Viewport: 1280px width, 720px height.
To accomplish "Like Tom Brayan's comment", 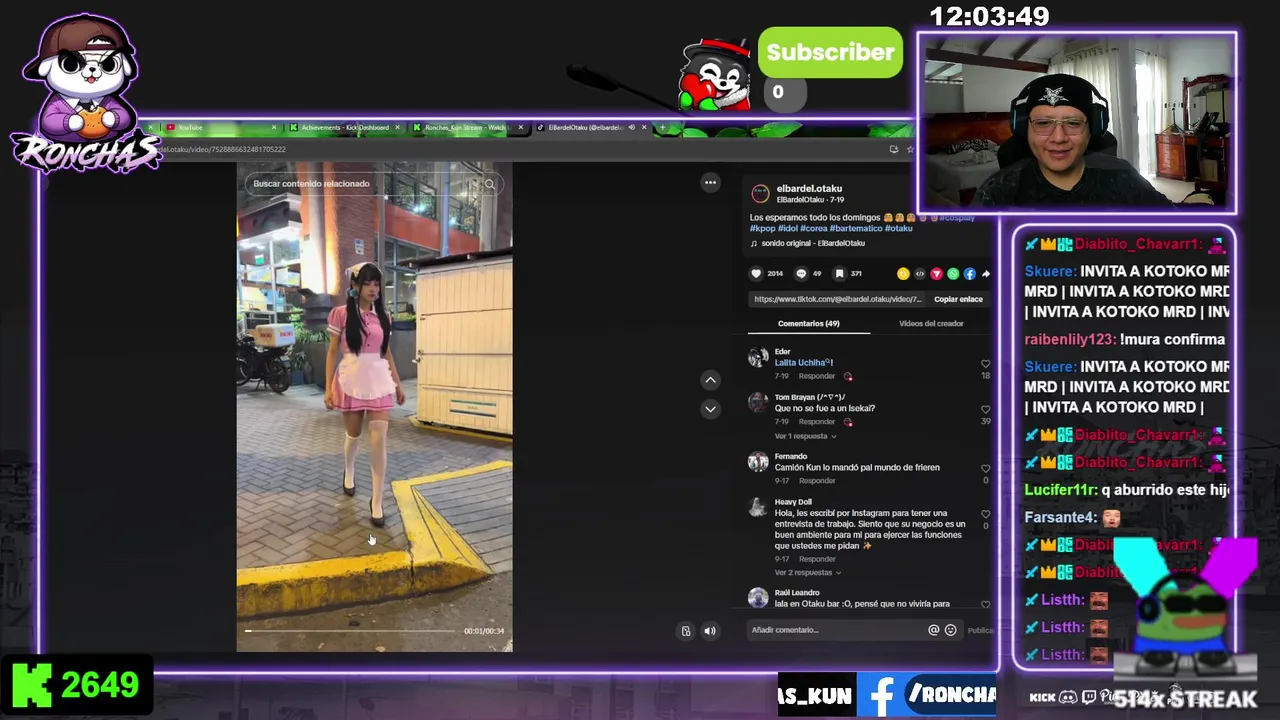I will (985, 410).
